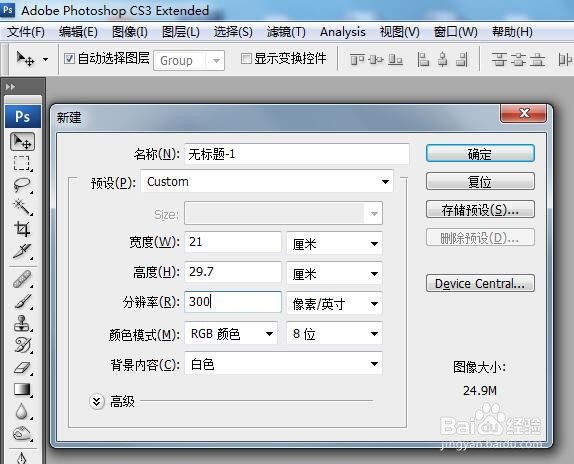Toggle the 自动选择图层 checkbox
The image size is (574, 464).
pos(69,58)
